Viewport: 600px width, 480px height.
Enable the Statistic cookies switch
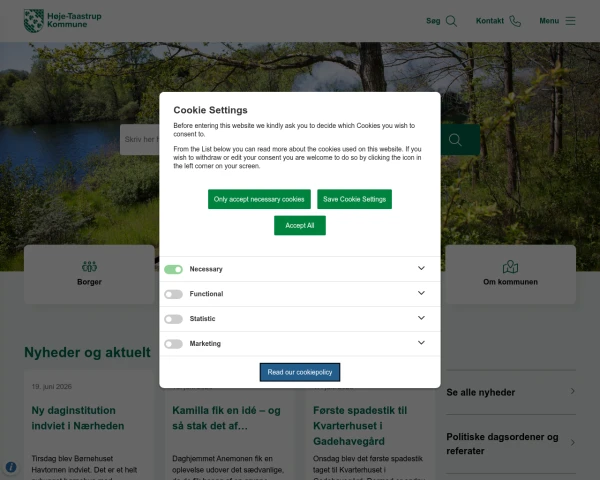click(x=173, y=319)
